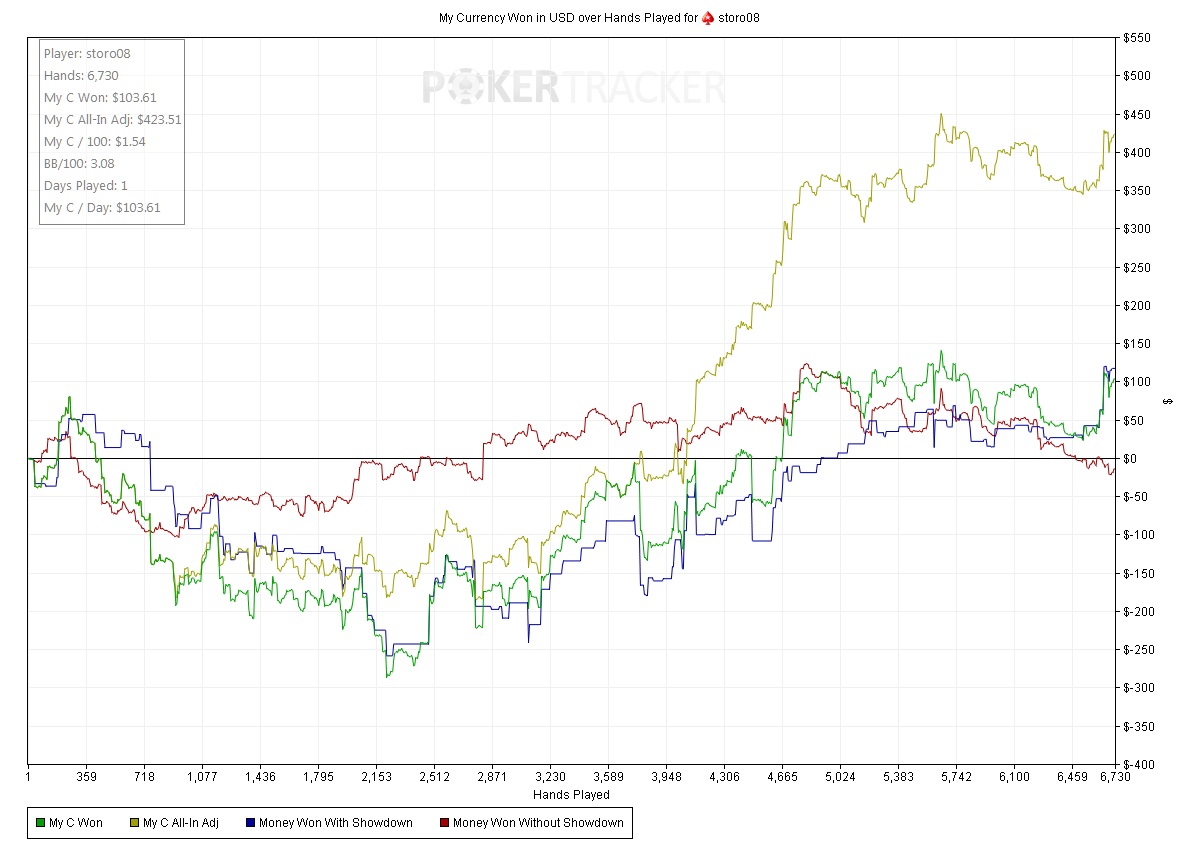Click the My C / Day: $103.61 stat
The height and width of the screenshot is (843, 1180).
coord(102,208)
